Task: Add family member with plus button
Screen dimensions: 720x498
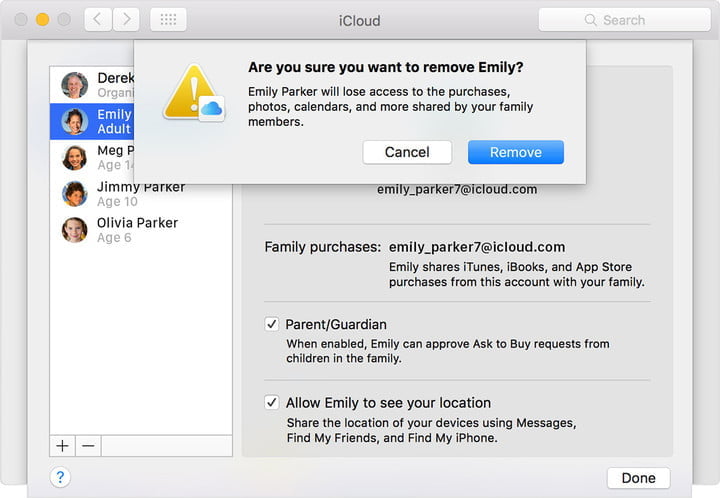Action: pos(62,446)
